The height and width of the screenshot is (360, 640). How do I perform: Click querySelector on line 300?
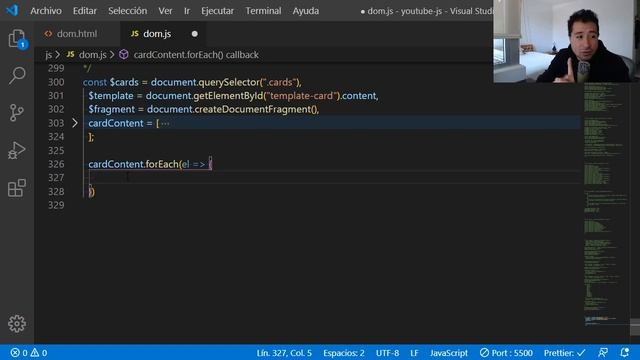tap(229, 82)
